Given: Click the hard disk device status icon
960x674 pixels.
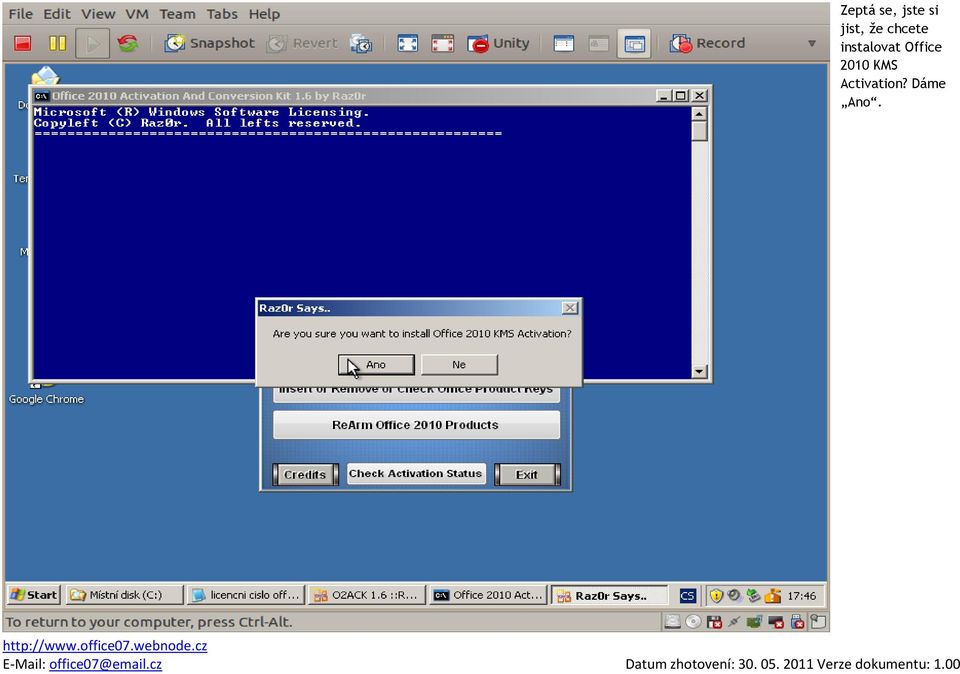Looking at the screenshot, I should [x=672, y=622].
